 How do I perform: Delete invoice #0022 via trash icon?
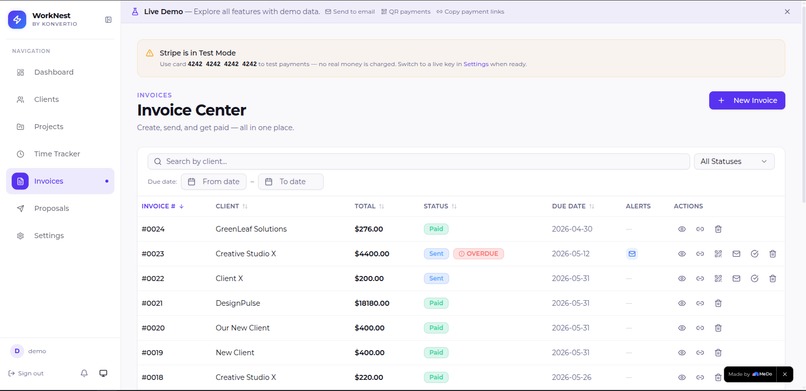[x=772, y=278]
